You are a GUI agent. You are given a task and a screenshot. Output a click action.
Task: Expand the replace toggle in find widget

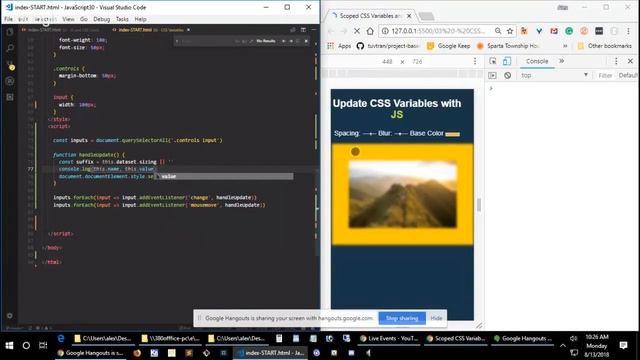177,41
